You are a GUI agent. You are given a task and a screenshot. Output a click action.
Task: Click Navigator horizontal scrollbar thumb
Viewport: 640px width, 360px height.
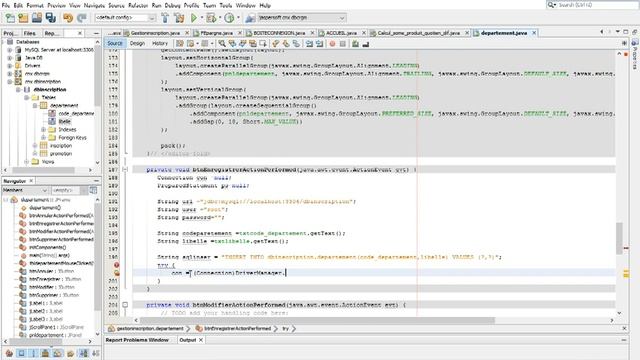37,341
